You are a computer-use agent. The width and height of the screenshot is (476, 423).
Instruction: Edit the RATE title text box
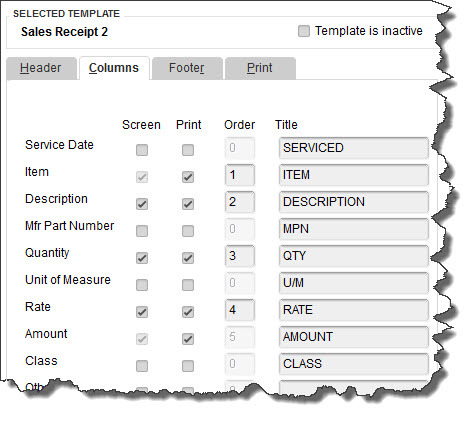pyautogui.click(x=354, y=310)
